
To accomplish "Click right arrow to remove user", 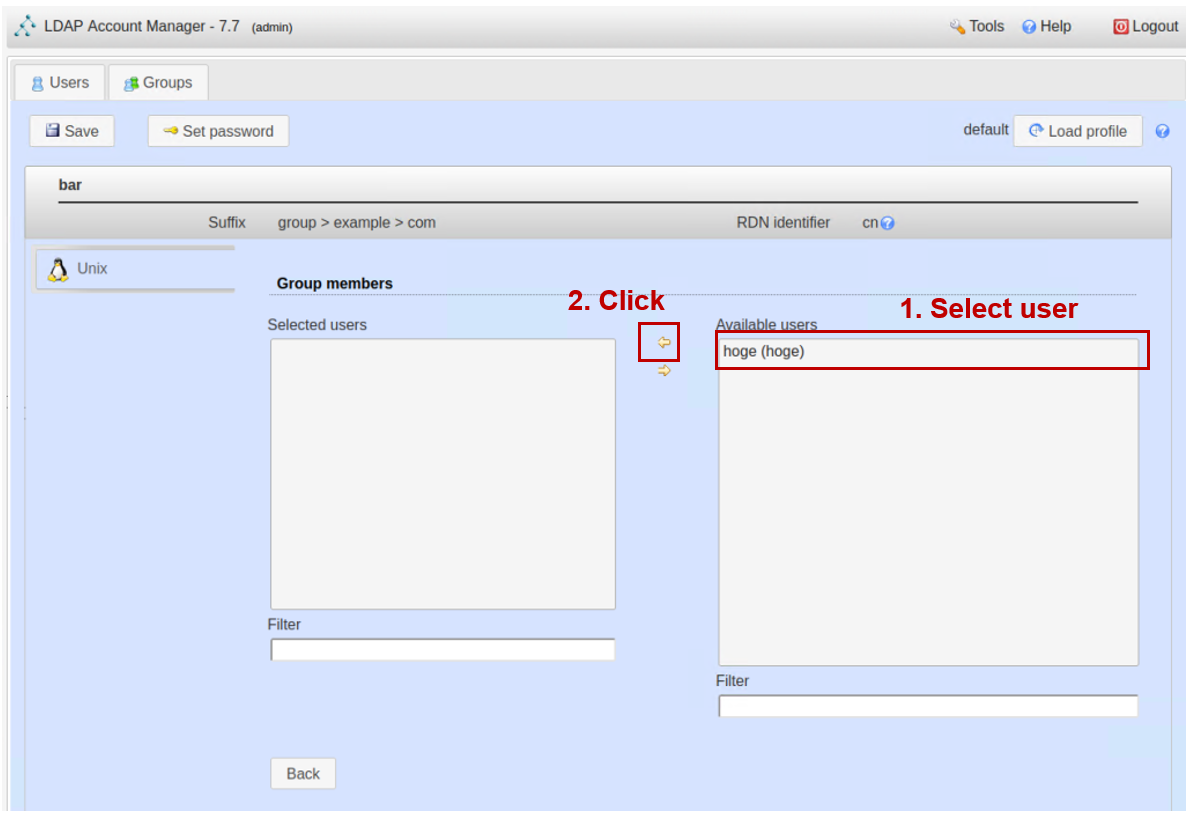I will tap(664, 371).
